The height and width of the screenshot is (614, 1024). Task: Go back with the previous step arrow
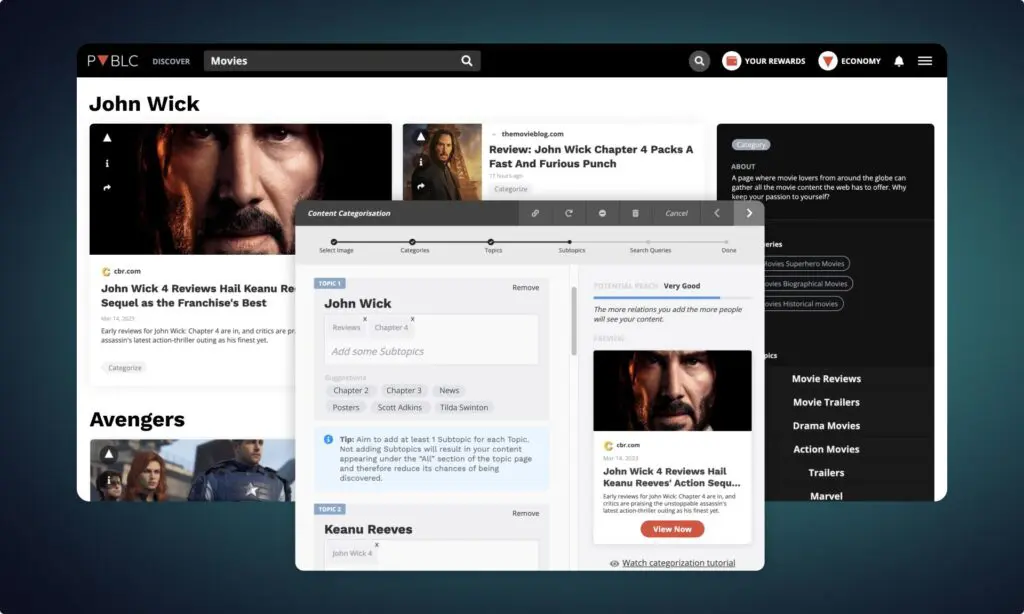(x=716, y=213)
